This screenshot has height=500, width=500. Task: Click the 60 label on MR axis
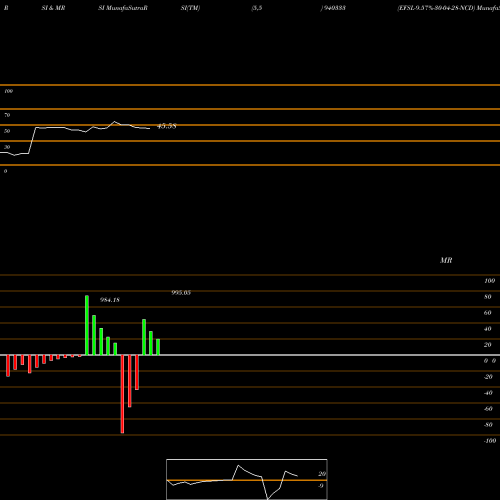488,313
